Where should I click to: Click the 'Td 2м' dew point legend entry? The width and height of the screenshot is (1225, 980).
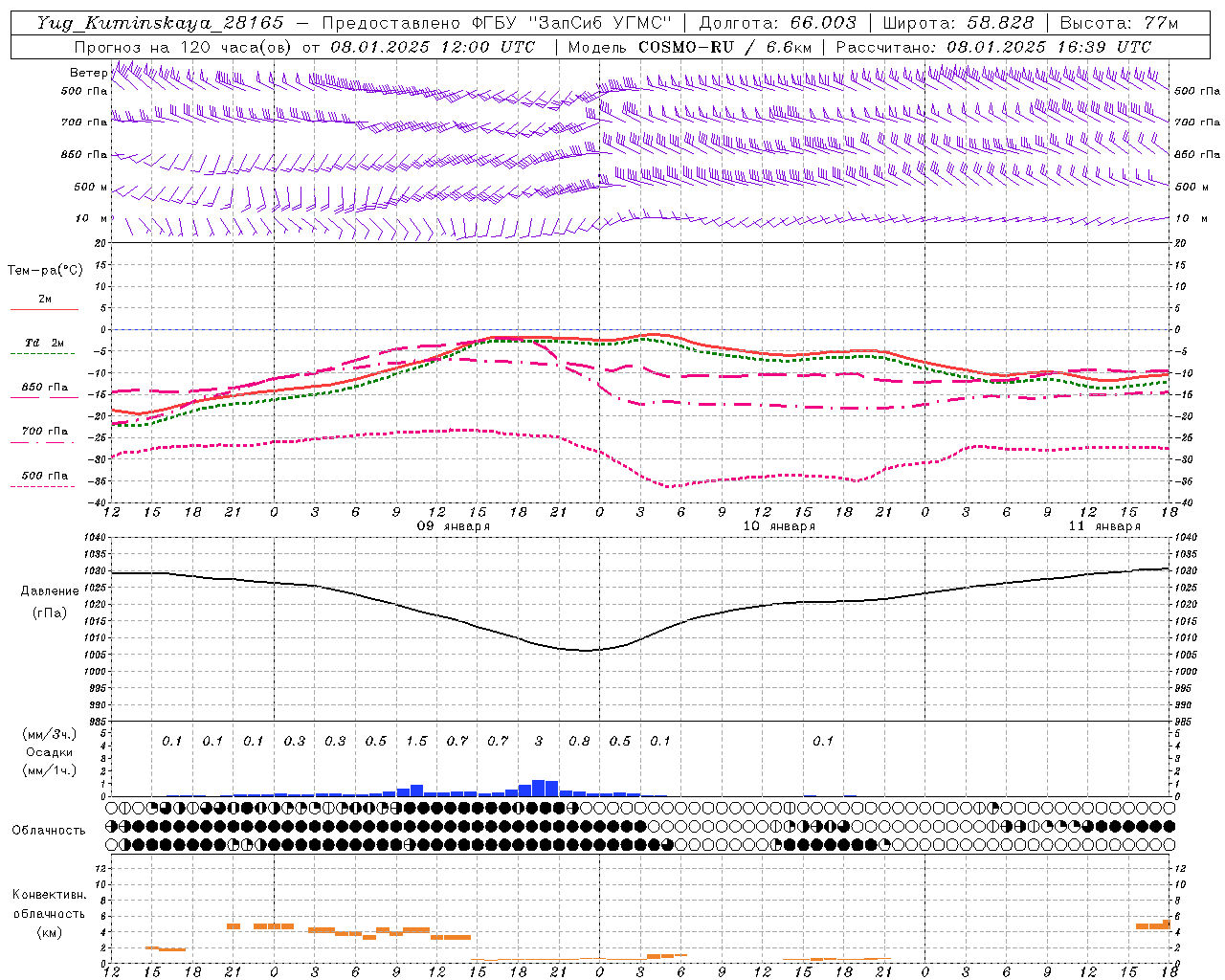45,343
